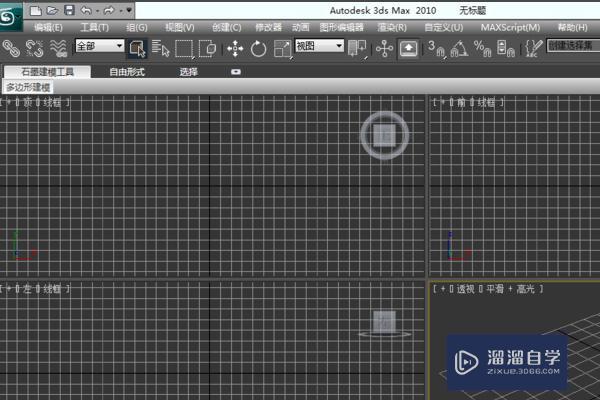Image resolution: width=600 pixels, height=400 pixels.
Task: Open the 视图 reference coordinate system dropdown
Action: point(319,46)
